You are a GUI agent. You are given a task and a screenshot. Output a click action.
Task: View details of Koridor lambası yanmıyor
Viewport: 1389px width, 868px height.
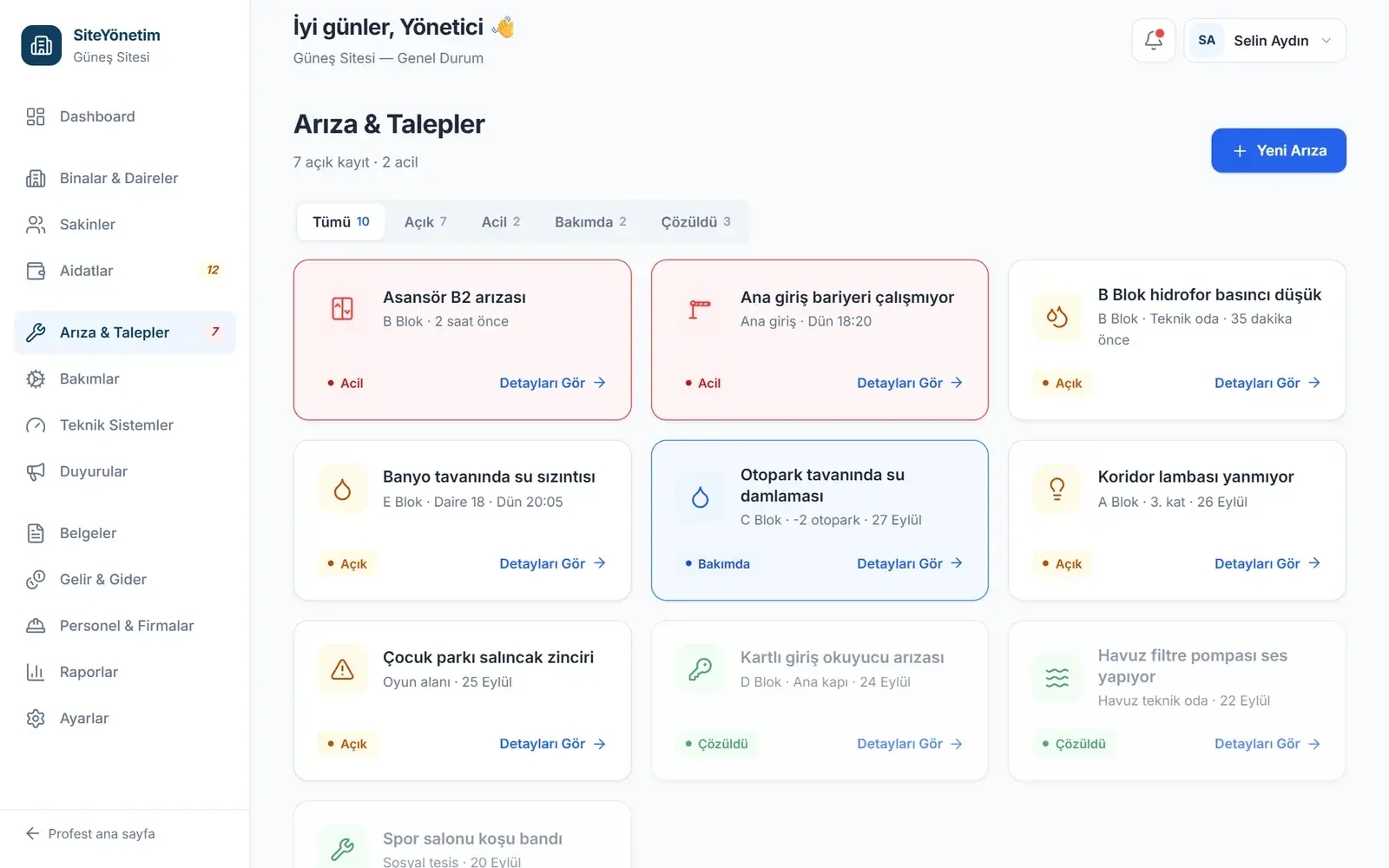tap(1267, 563)
